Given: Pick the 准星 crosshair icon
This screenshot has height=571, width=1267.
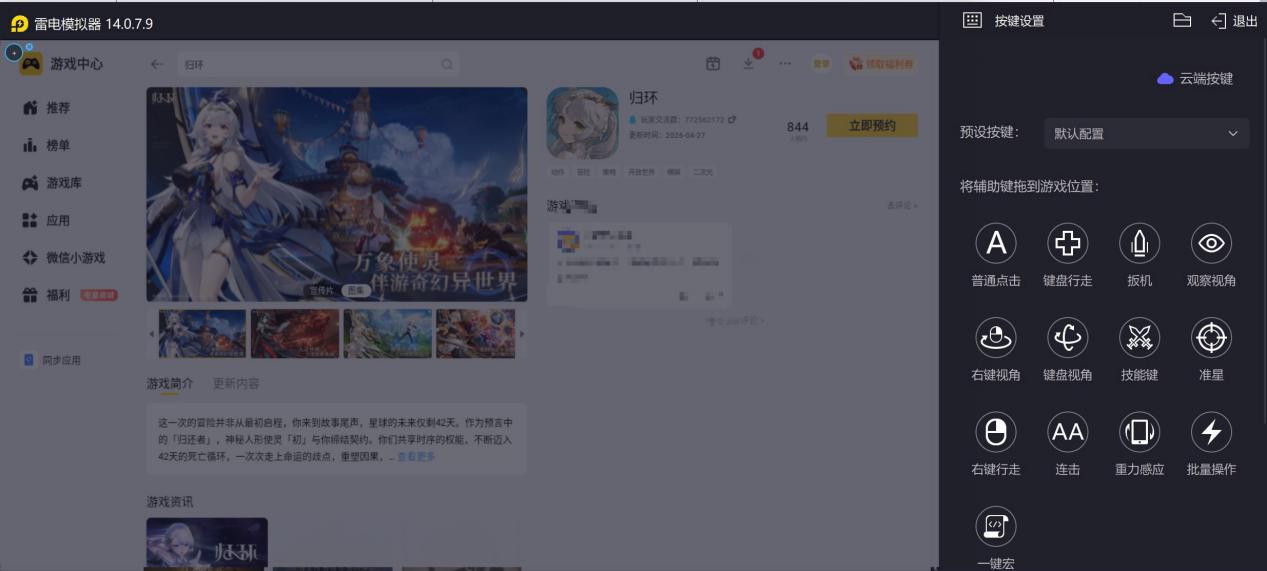Looking at the screenshot, I should coord(1211,337).
